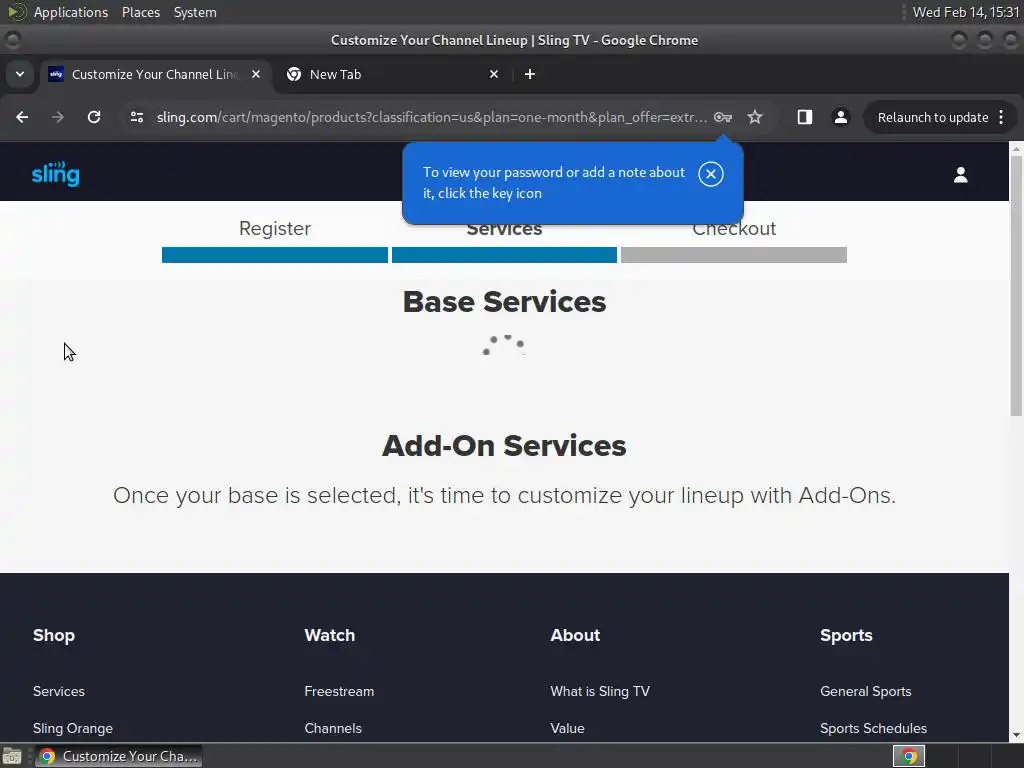1024x768 pixels.
Task: Click the clock showing Wed Feb 14
Action: [966, 12]
